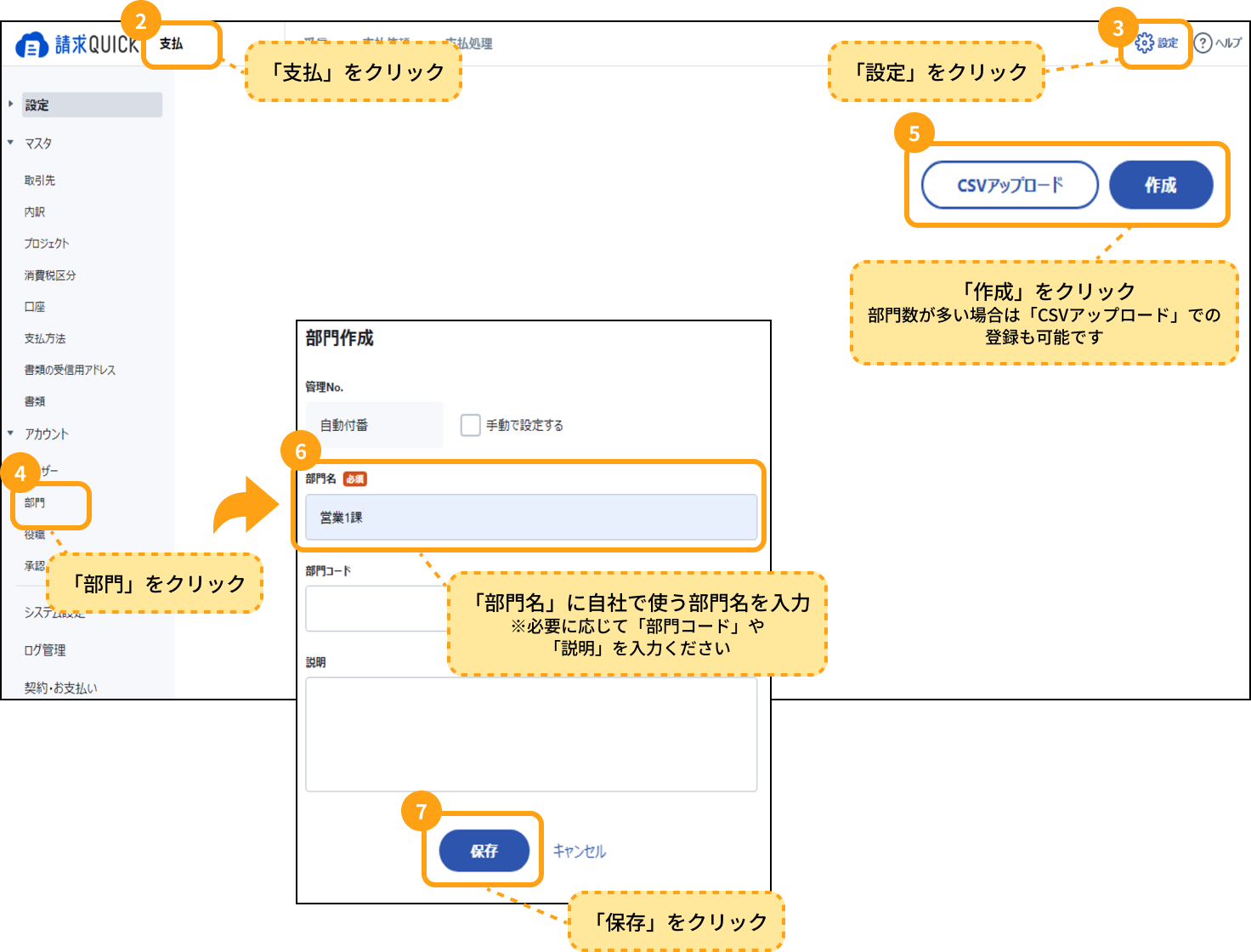
Task: Click the 部門名 input field
Action: [531, 517]
